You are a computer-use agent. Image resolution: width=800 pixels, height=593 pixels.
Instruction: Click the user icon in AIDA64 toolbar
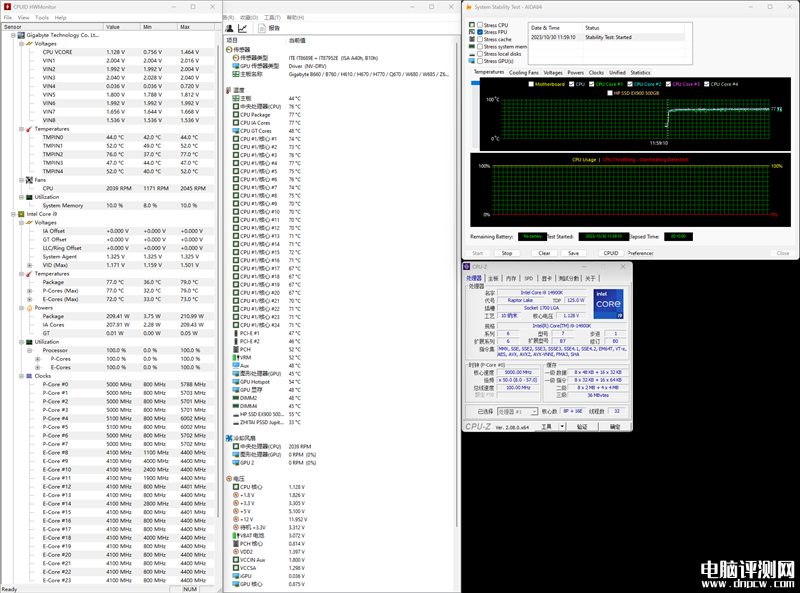(230, 28)
